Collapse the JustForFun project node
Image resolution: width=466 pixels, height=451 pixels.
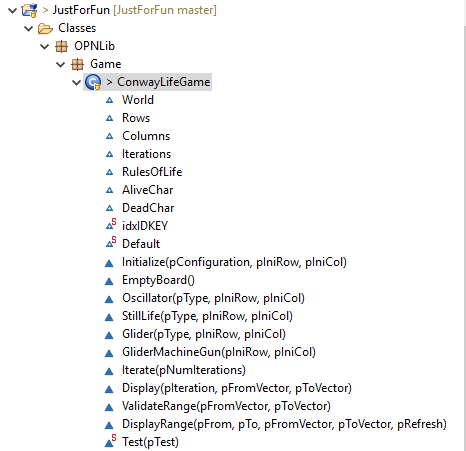tap(12, 10)
